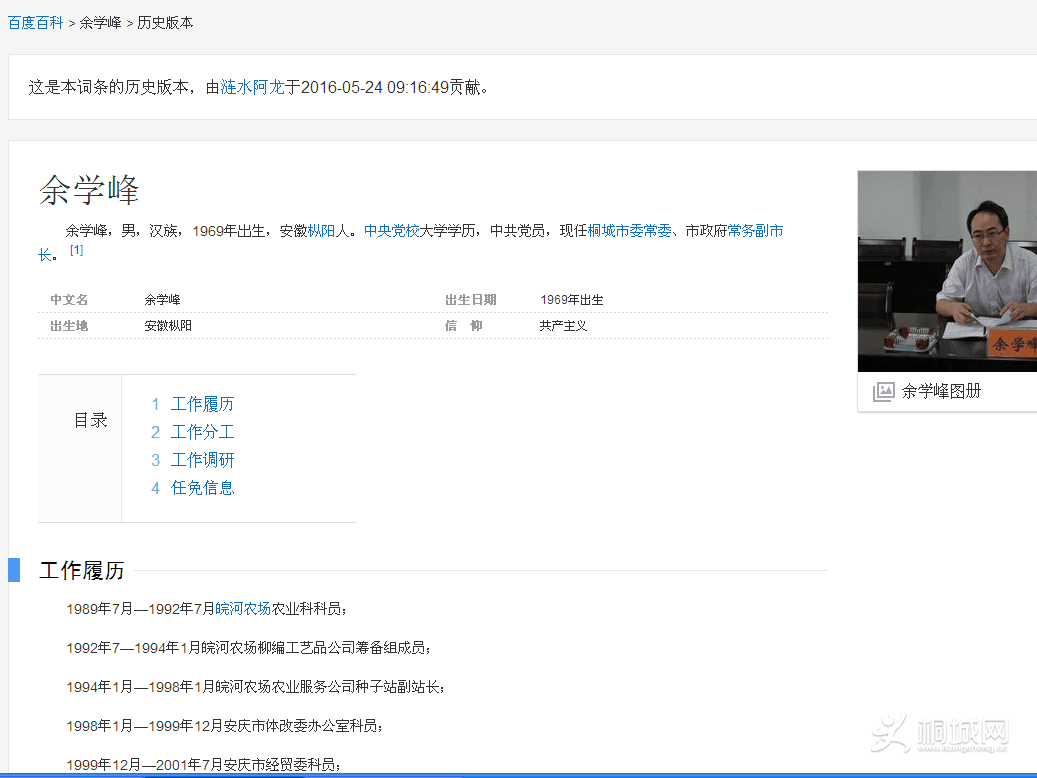Jump to 工作履历 in table of contents
The height and width of the screenshot is (778, 1037).
(x=202, y=404)
